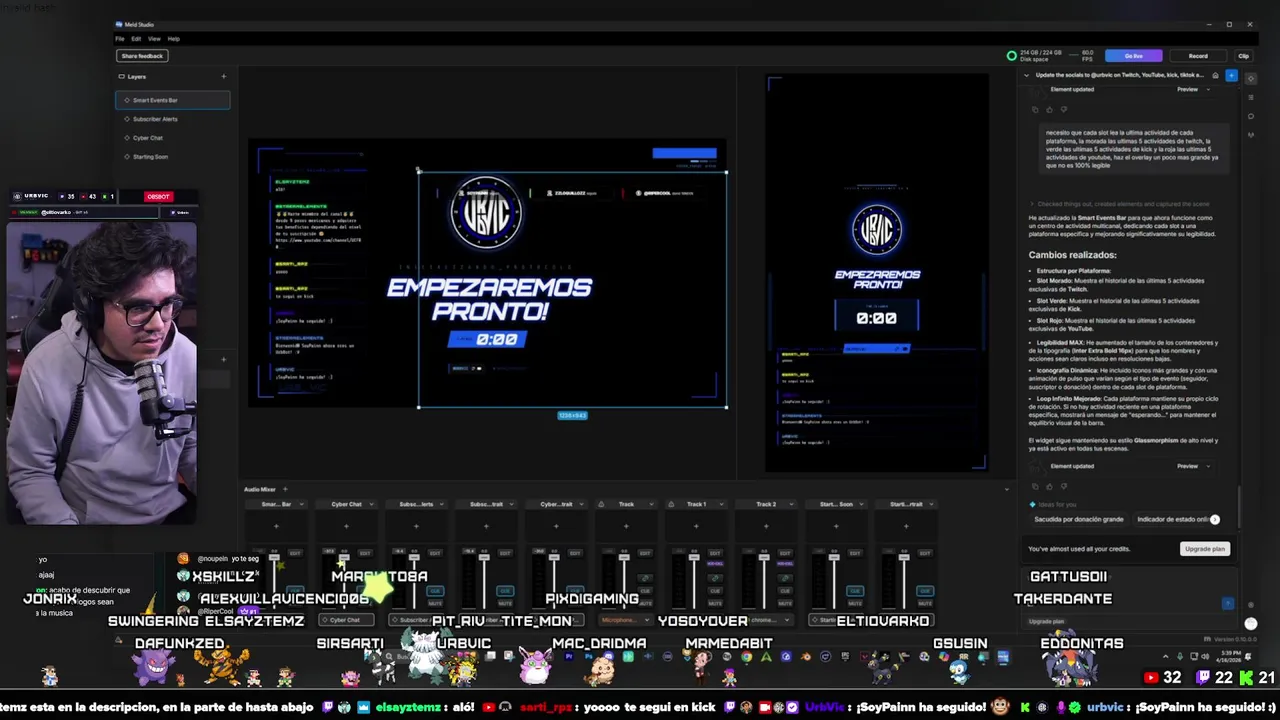Click the white Upgrade plan button
Screen dimensions: 1280x720
click(1204, 549)
